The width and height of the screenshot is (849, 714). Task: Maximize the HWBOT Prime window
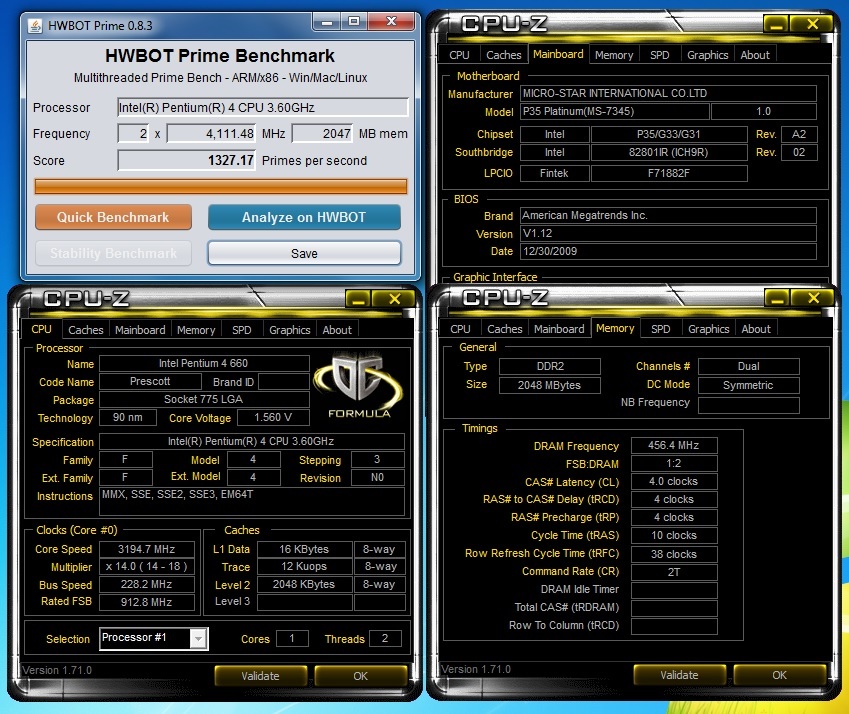point(354,22)
